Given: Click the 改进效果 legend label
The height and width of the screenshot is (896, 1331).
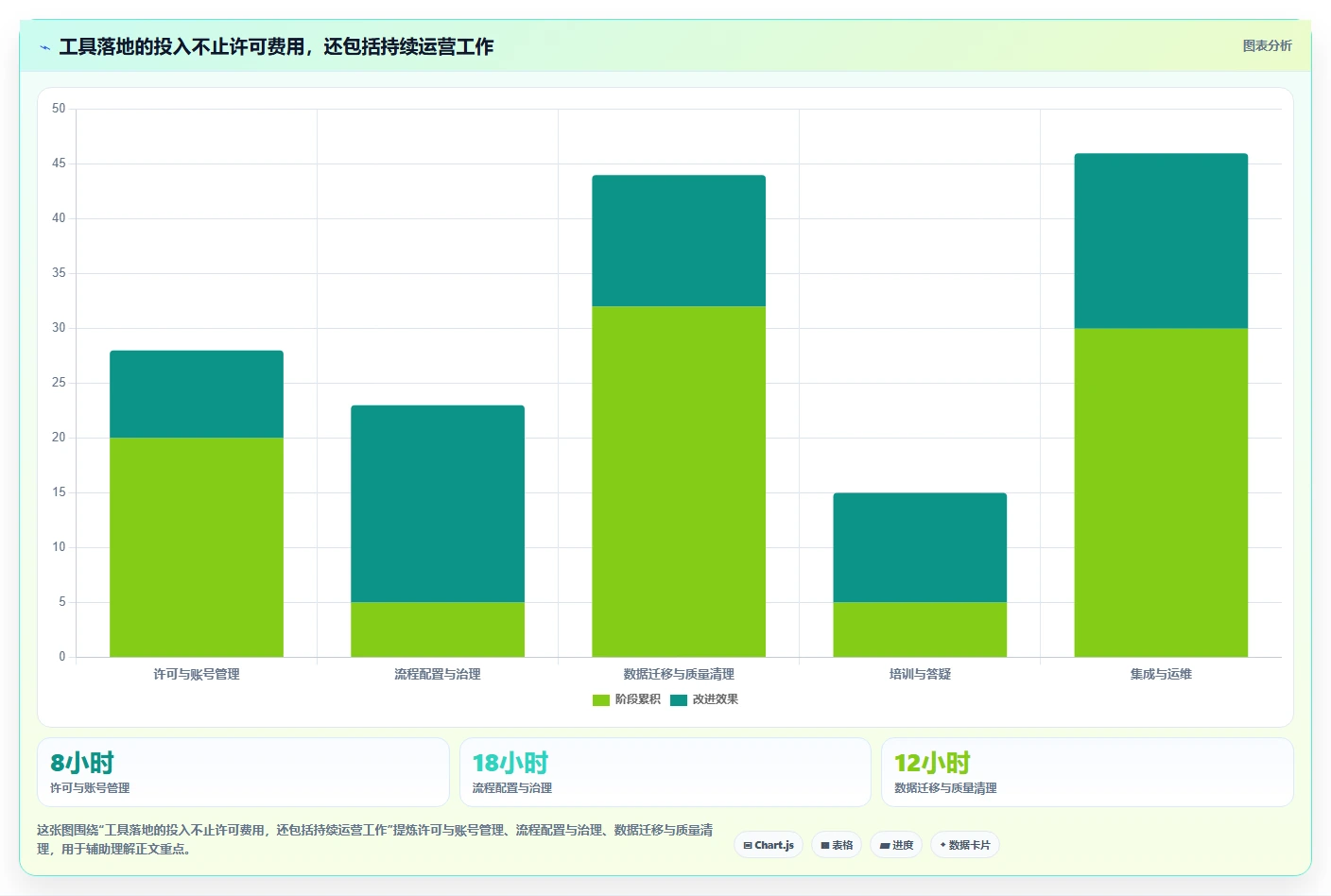Looking at the screenshot, I should pyautogui.click(x=716, y=699).
